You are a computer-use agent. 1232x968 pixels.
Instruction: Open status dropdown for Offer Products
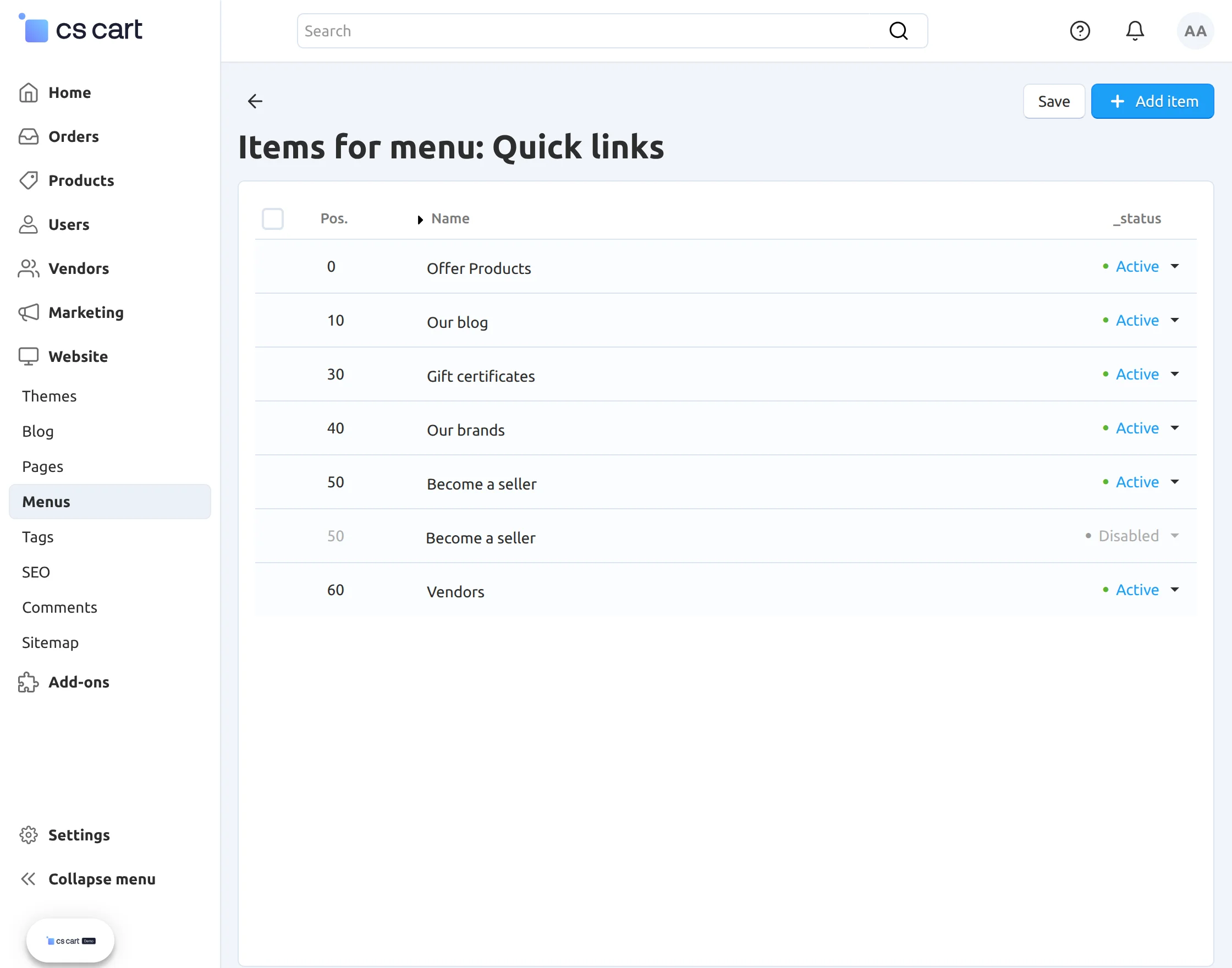tap(1141, 266)
